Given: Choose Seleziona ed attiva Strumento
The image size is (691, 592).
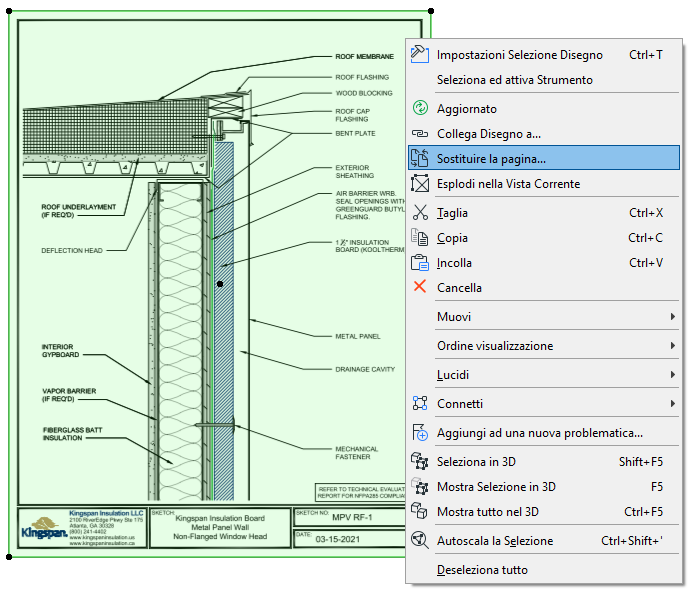Looking at the screenshot, I should 514,80.
